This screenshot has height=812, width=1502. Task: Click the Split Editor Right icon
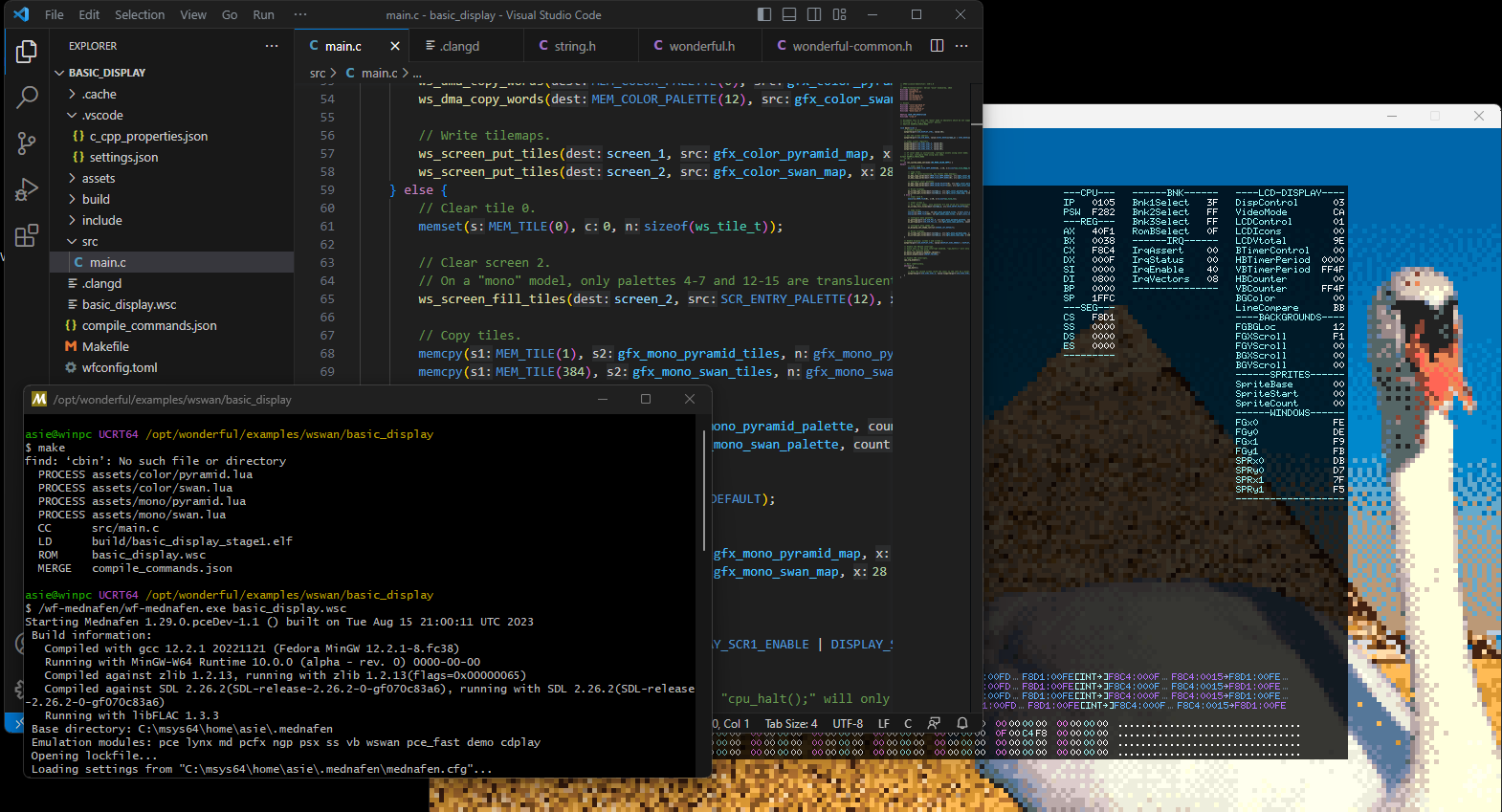click(x=937, y=46)
